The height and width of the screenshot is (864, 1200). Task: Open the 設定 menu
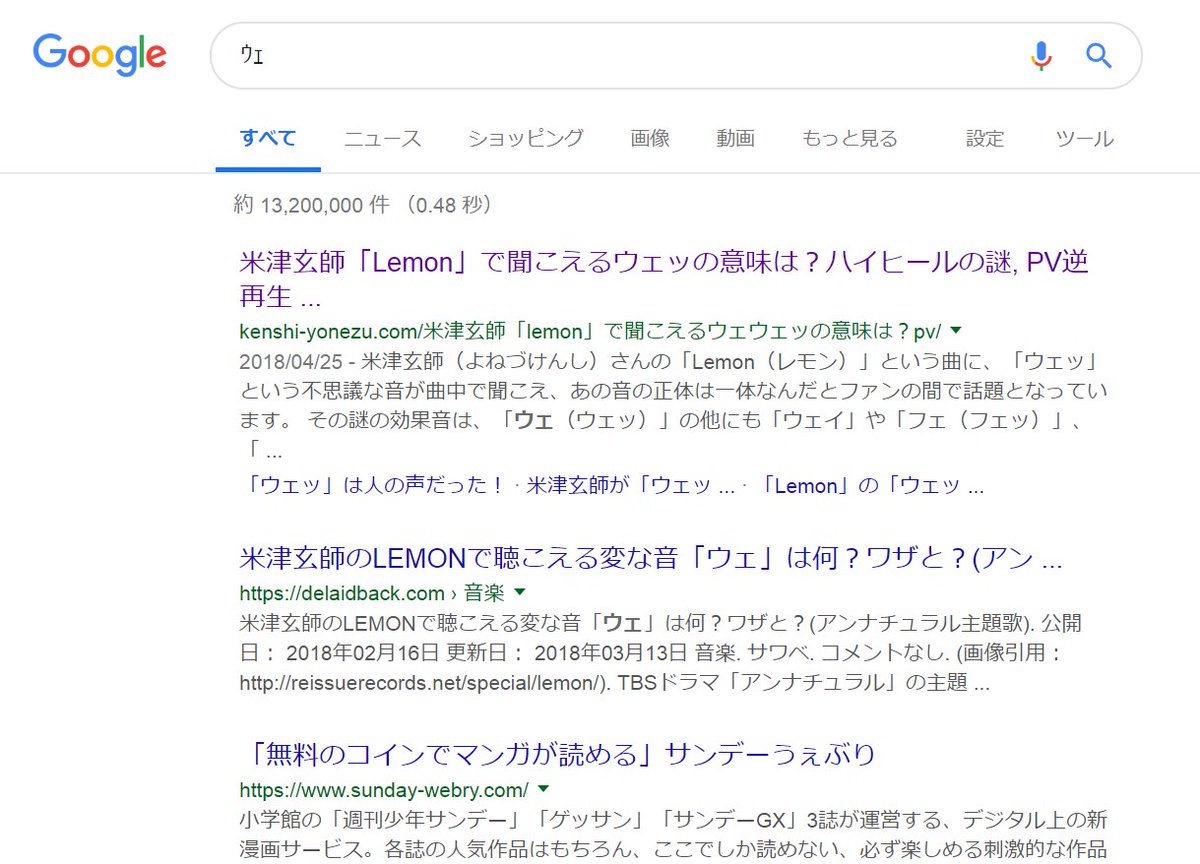985,139
